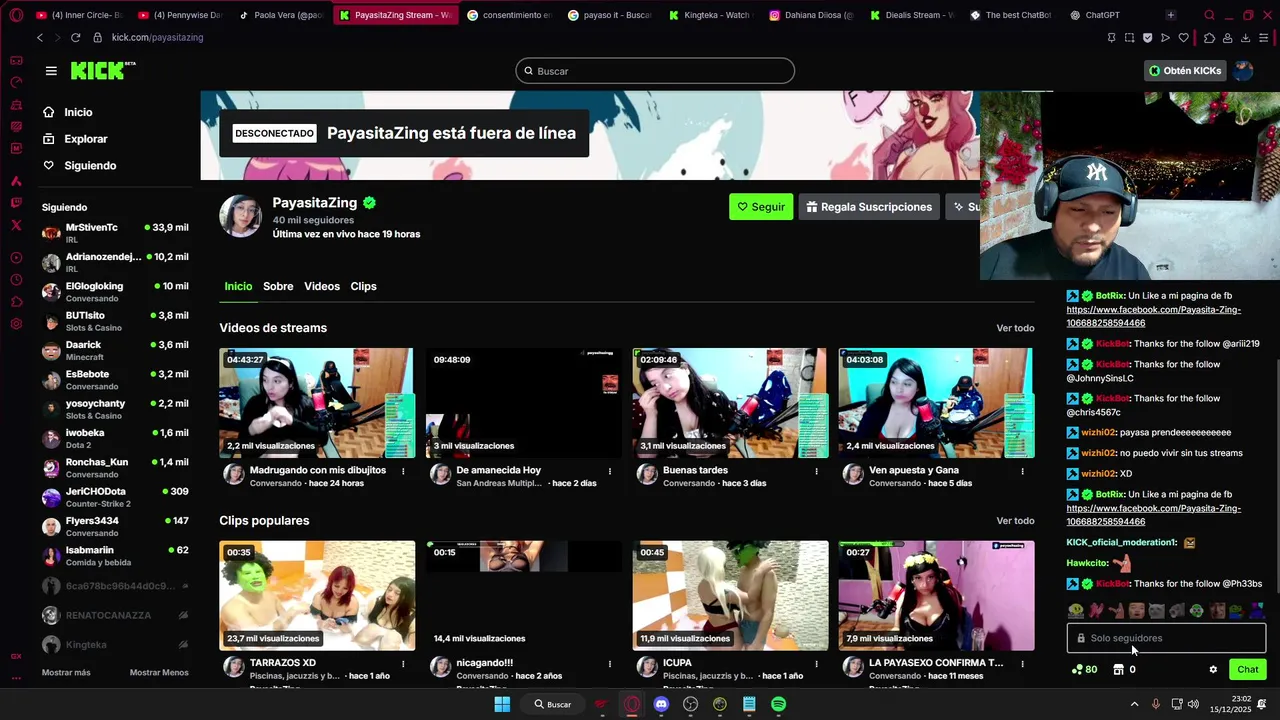
Task: Open options for Ven apuesta y Gana
Action: 1022,470
